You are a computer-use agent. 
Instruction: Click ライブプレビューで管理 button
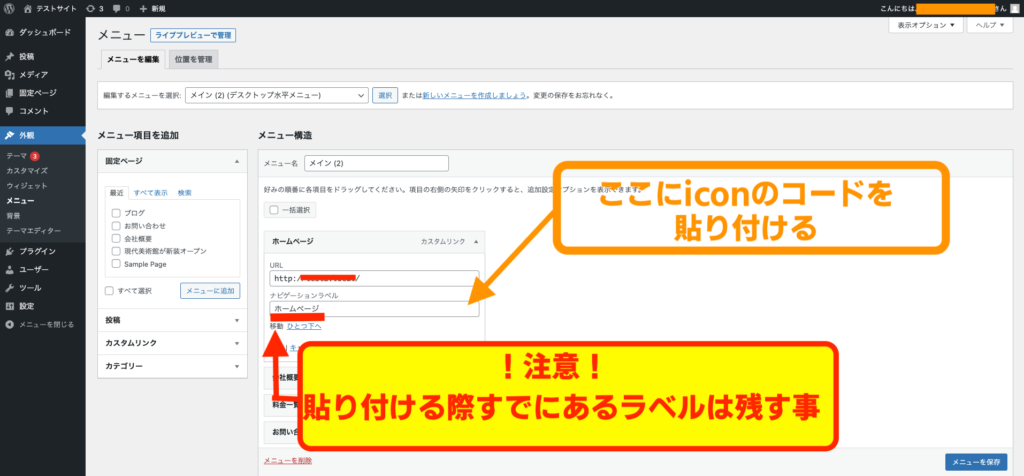pos(193,35)
